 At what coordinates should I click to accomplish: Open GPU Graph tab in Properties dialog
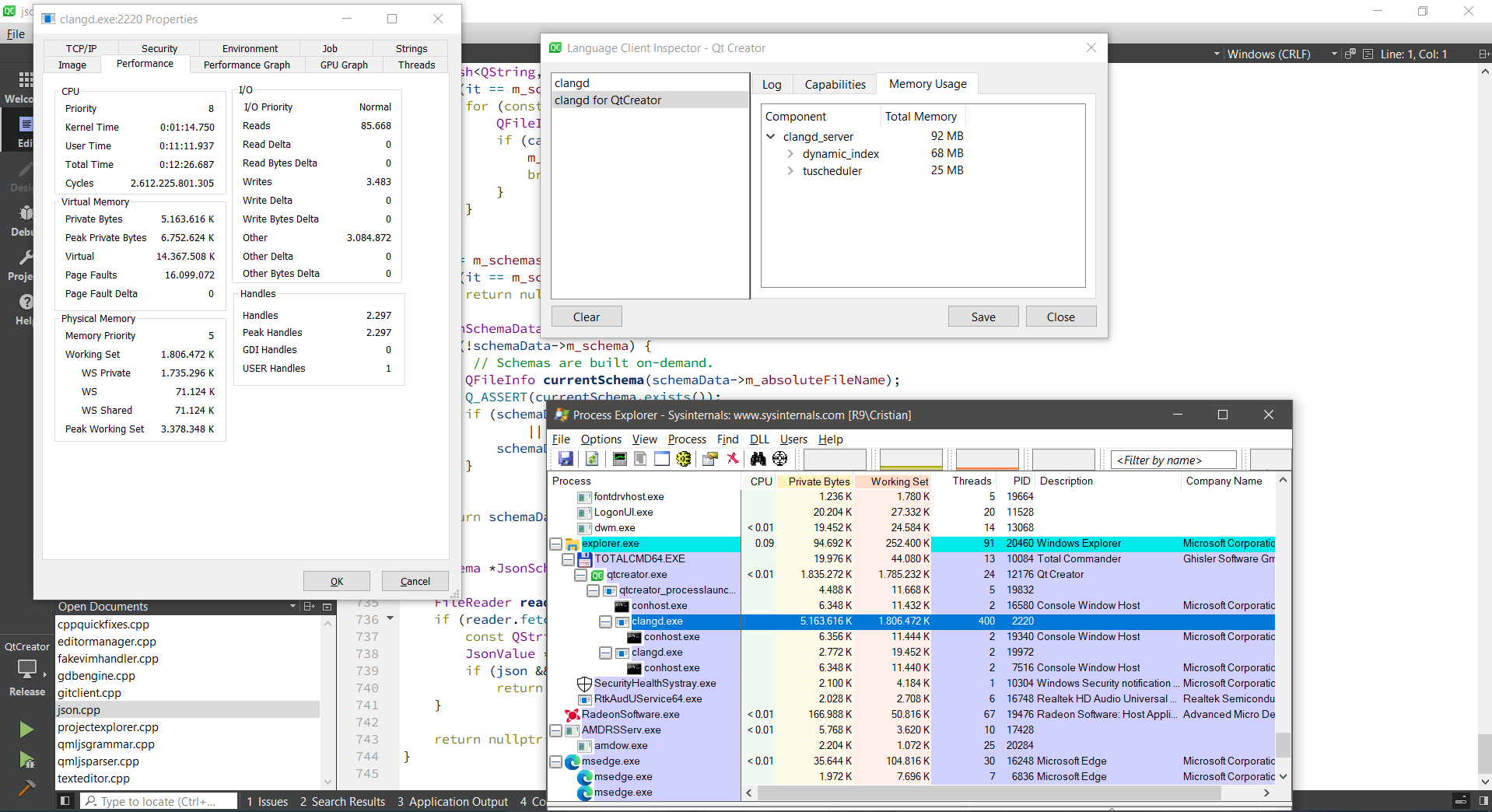(344, 65)
